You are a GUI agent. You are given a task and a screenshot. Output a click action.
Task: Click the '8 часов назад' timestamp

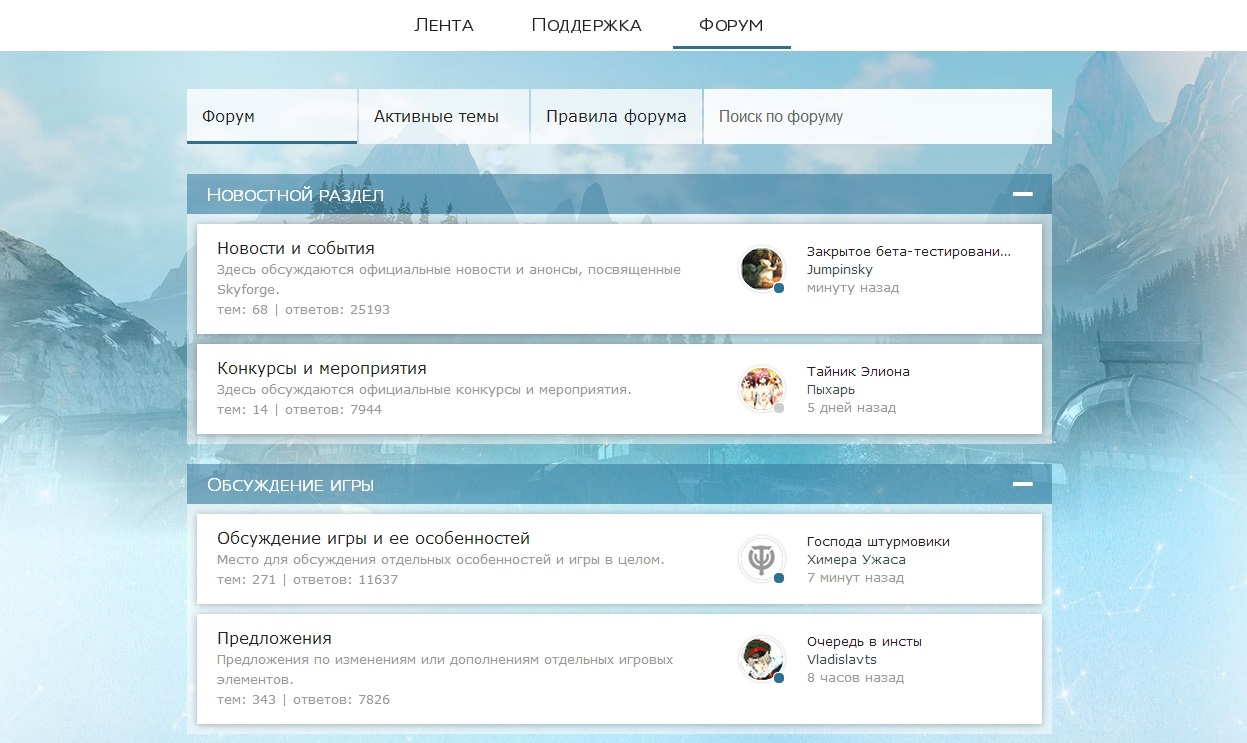click(855, 678)
